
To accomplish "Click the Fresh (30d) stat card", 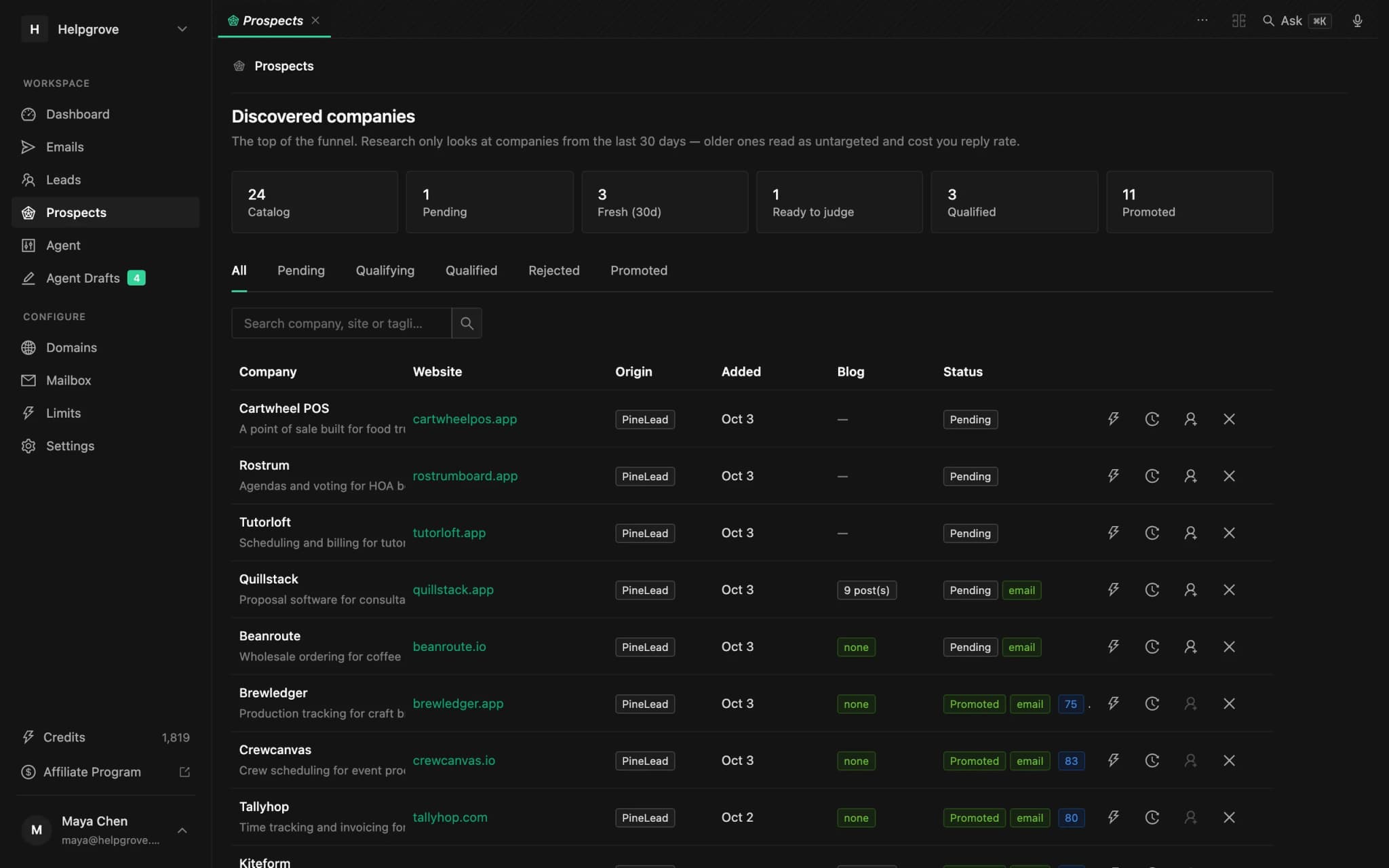I will coord(665,202).
